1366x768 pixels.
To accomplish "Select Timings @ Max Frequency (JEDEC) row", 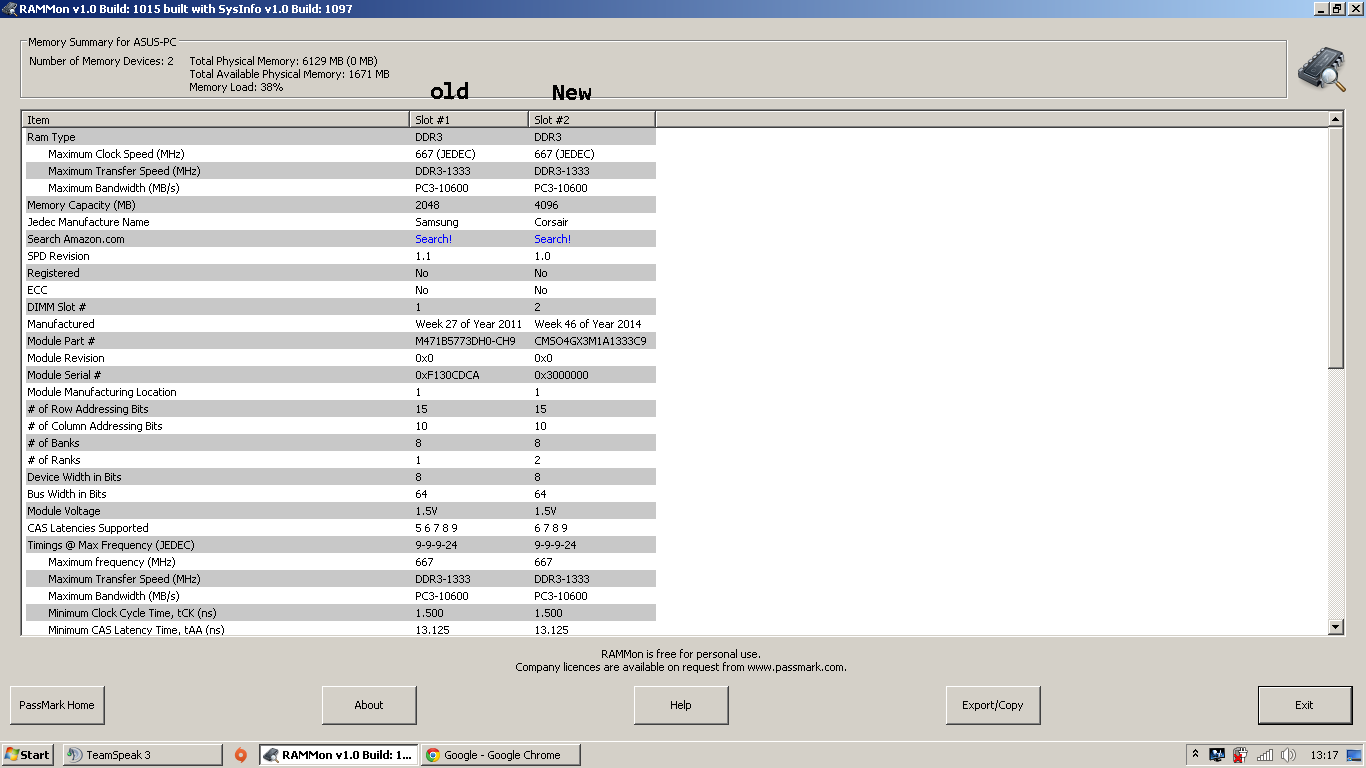I will click(x=339, y=545).
